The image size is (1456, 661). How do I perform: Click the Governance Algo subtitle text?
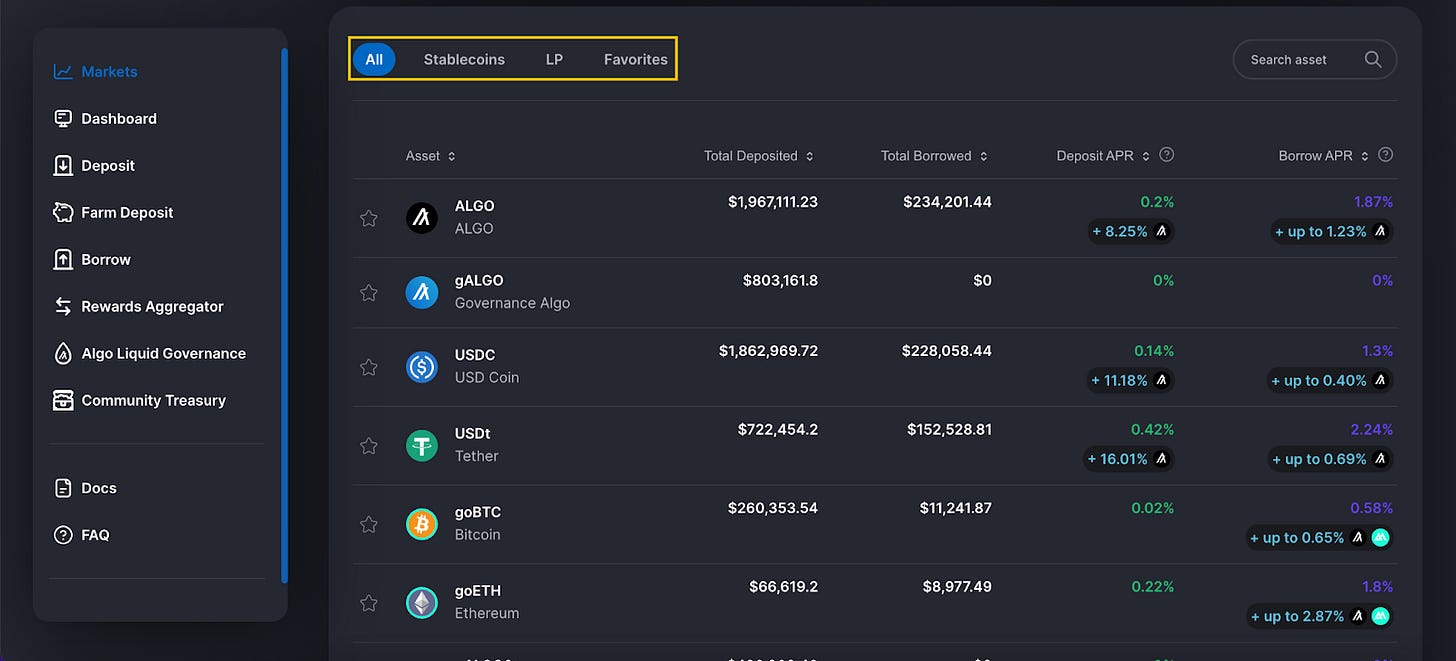[512, 303]
